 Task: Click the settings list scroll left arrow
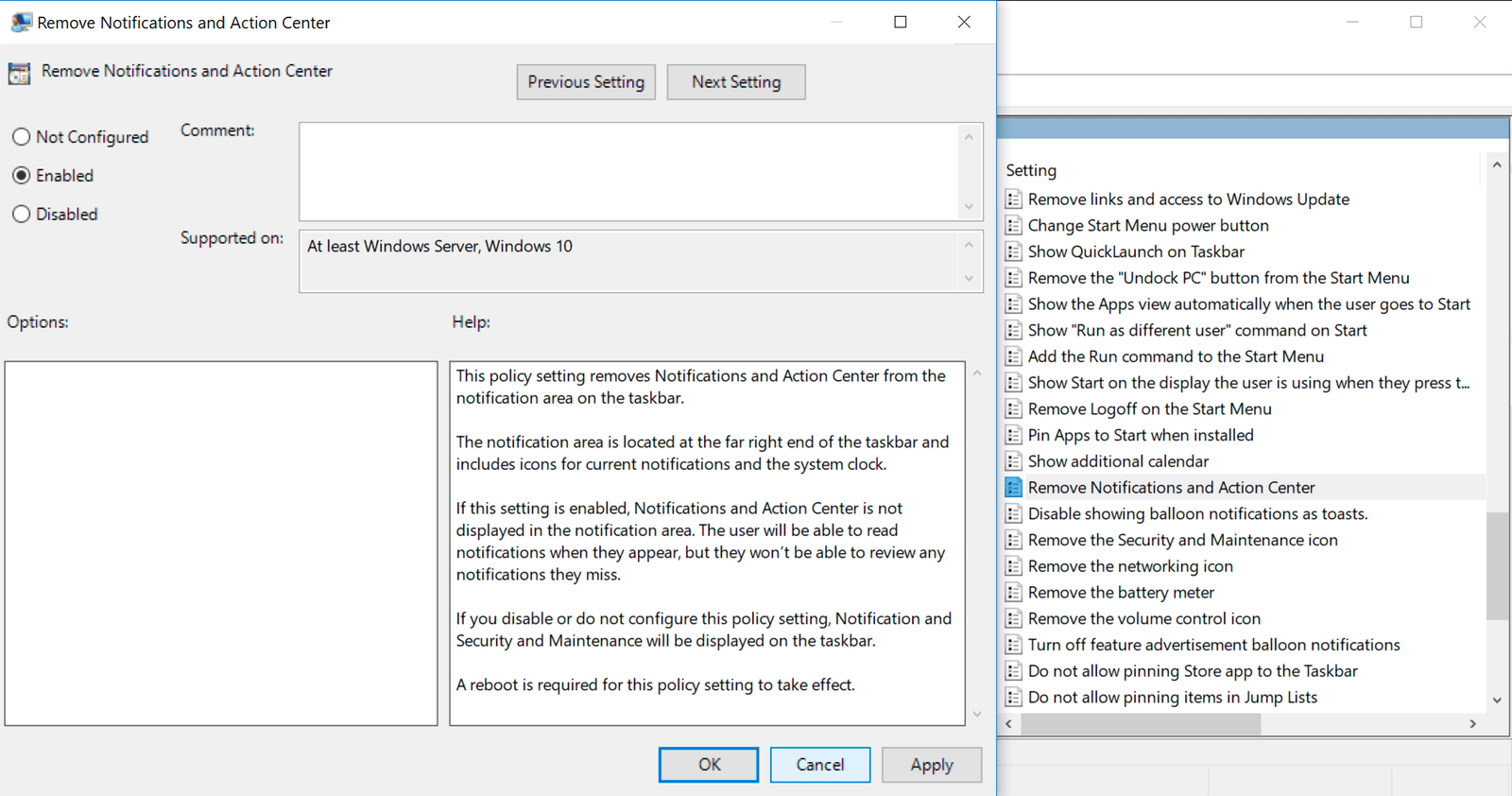(1009, 723)
